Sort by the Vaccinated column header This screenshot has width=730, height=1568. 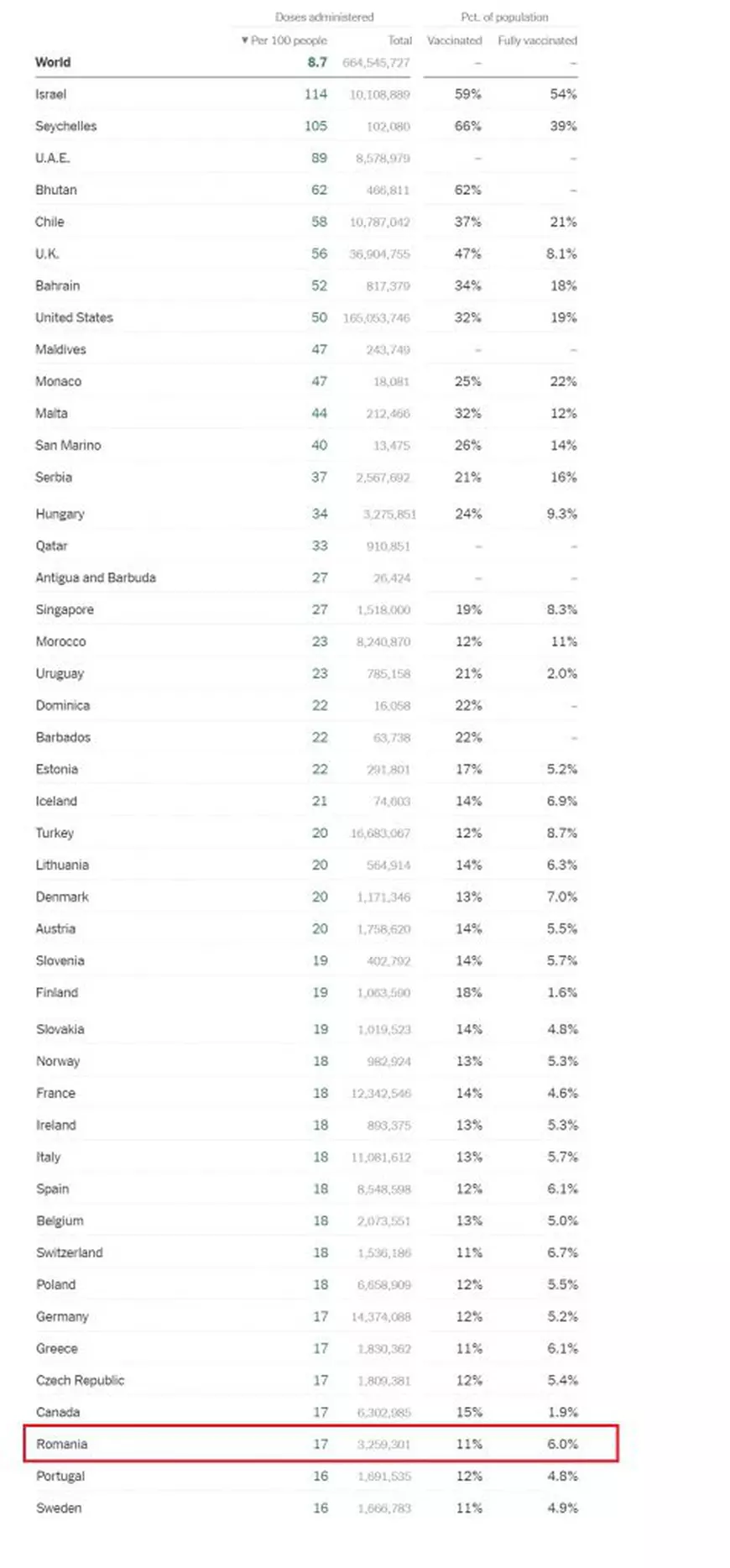click(454, 40)
